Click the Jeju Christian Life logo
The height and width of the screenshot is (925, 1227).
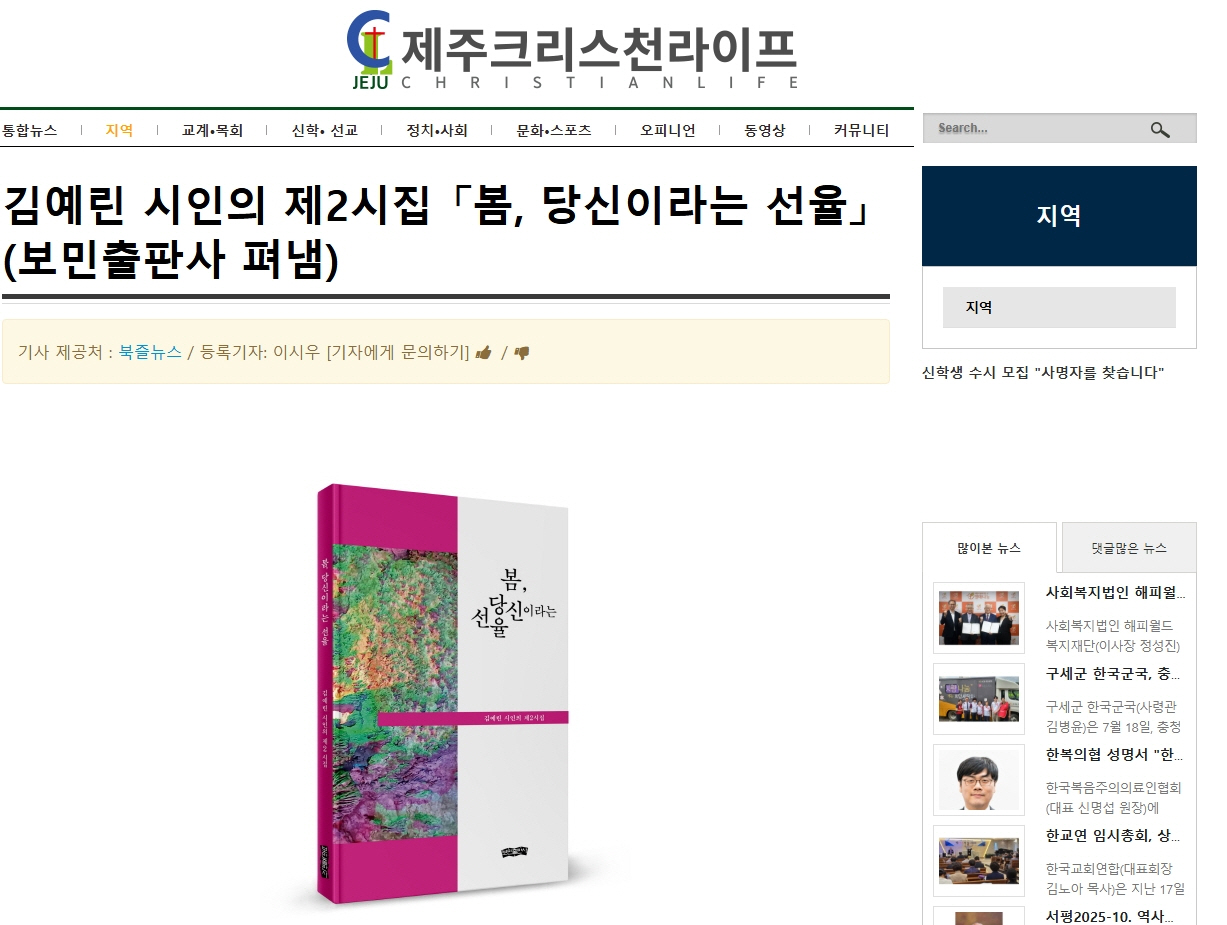tap(573, 50)
